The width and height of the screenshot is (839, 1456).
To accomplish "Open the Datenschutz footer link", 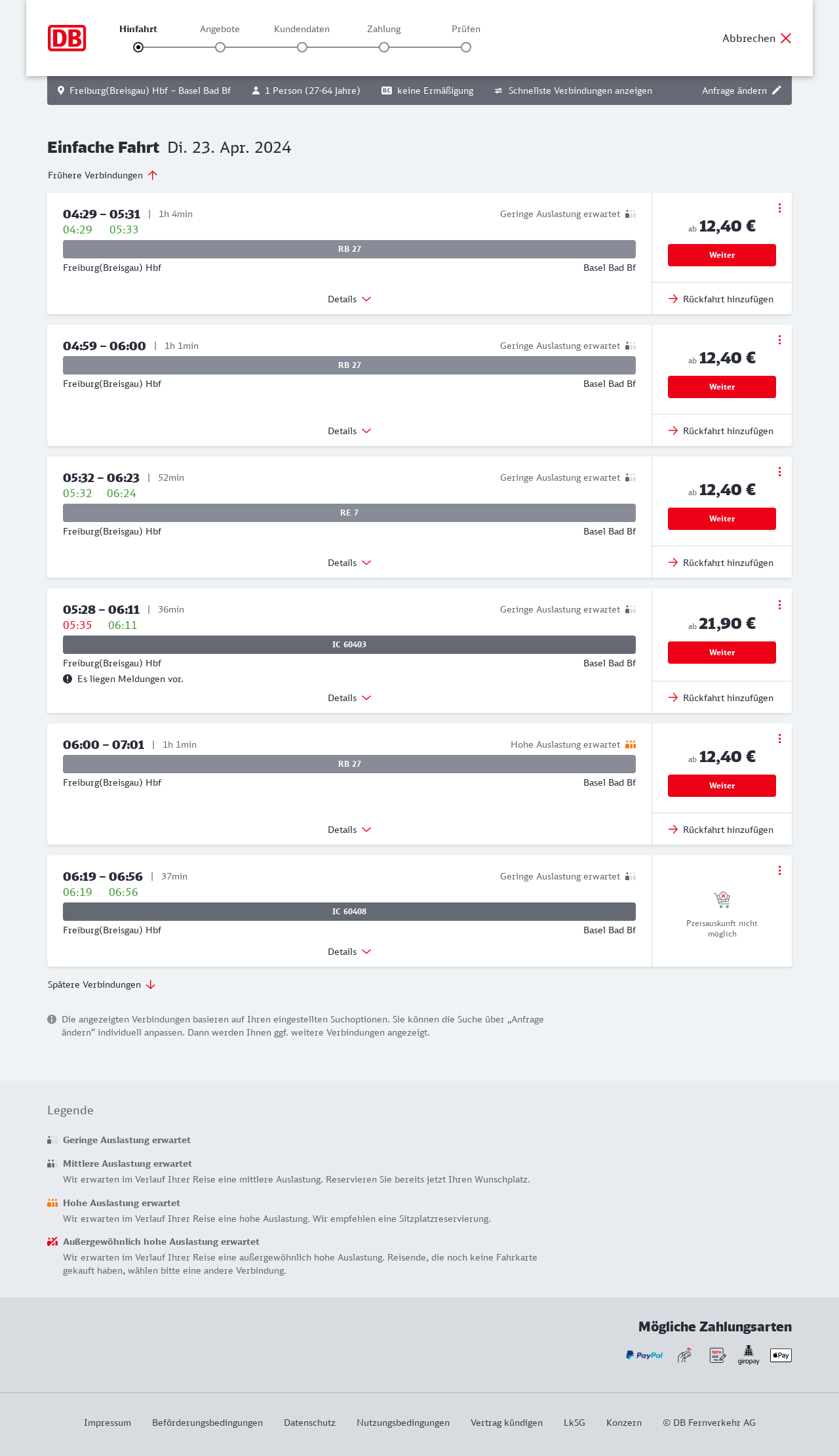I will [309, 1423].
